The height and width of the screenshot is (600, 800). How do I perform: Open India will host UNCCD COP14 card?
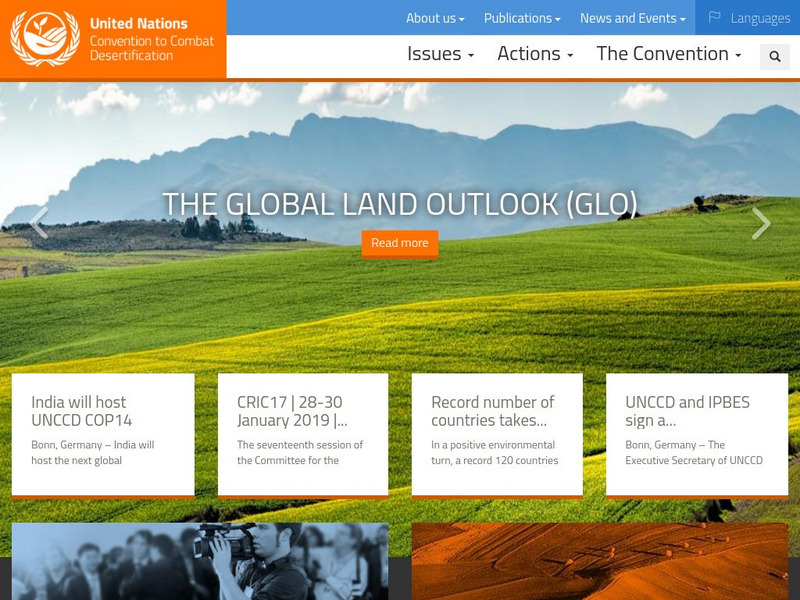pyautogui.click(x=103, y=435)
